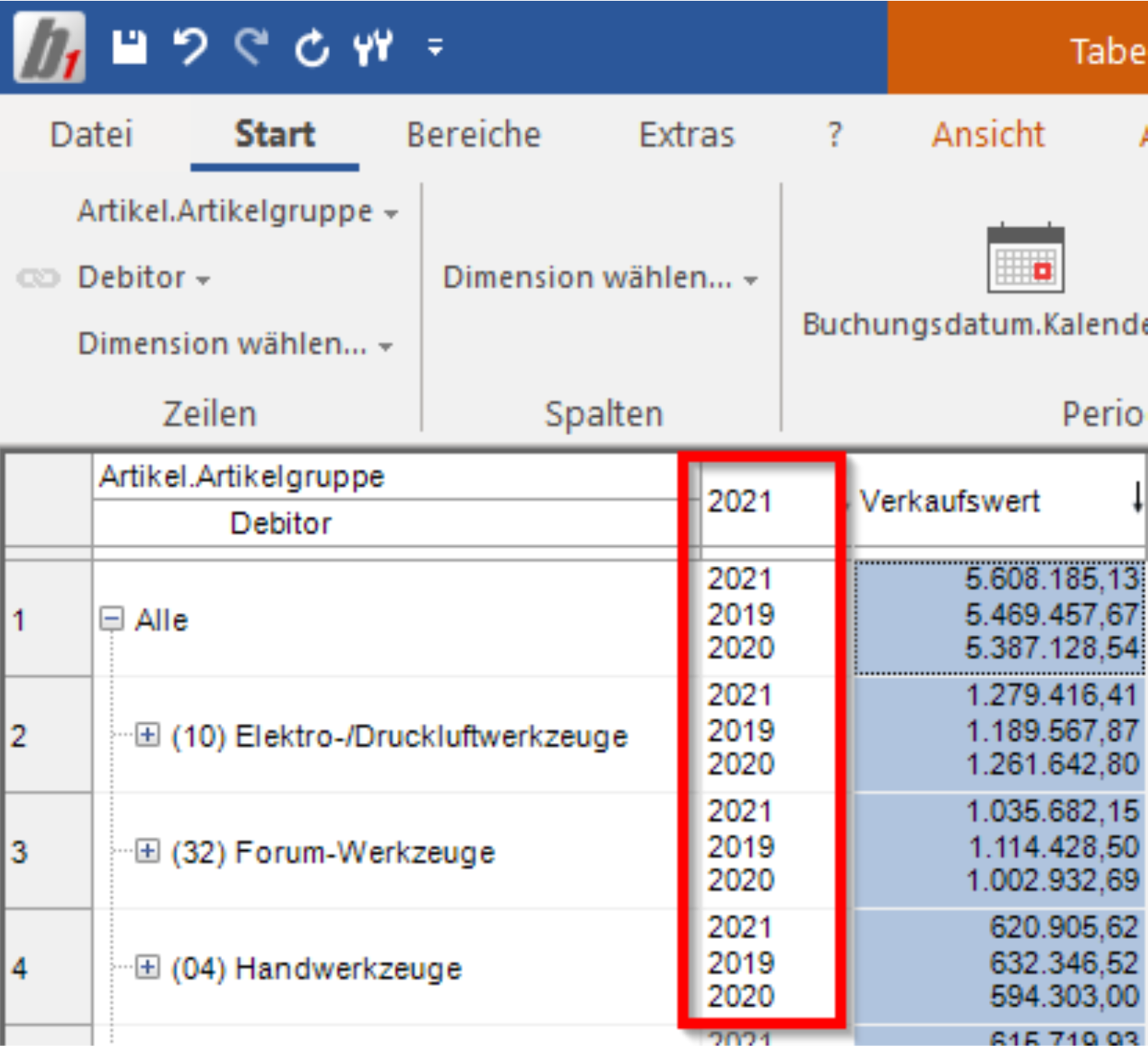Open Dimension wählen dropdown in Spalten group

tap(601, 277)
